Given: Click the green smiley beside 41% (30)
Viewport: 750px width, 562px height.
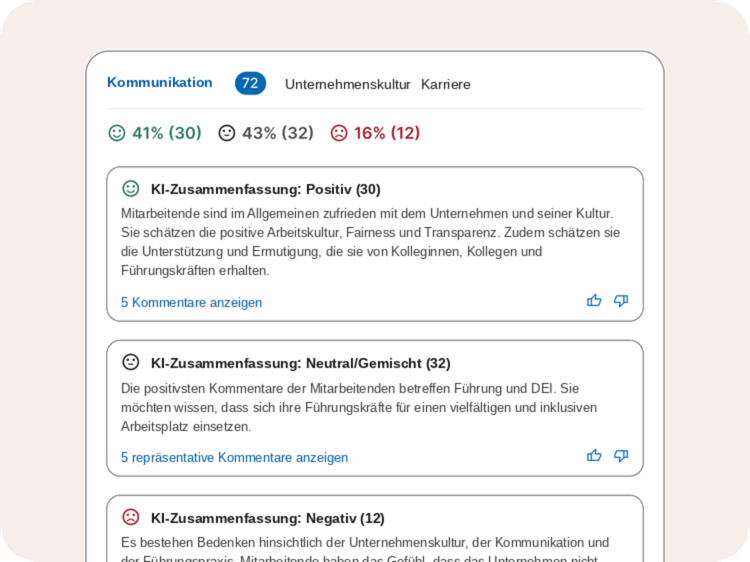Looking at the screenshot, I should 117,133.
